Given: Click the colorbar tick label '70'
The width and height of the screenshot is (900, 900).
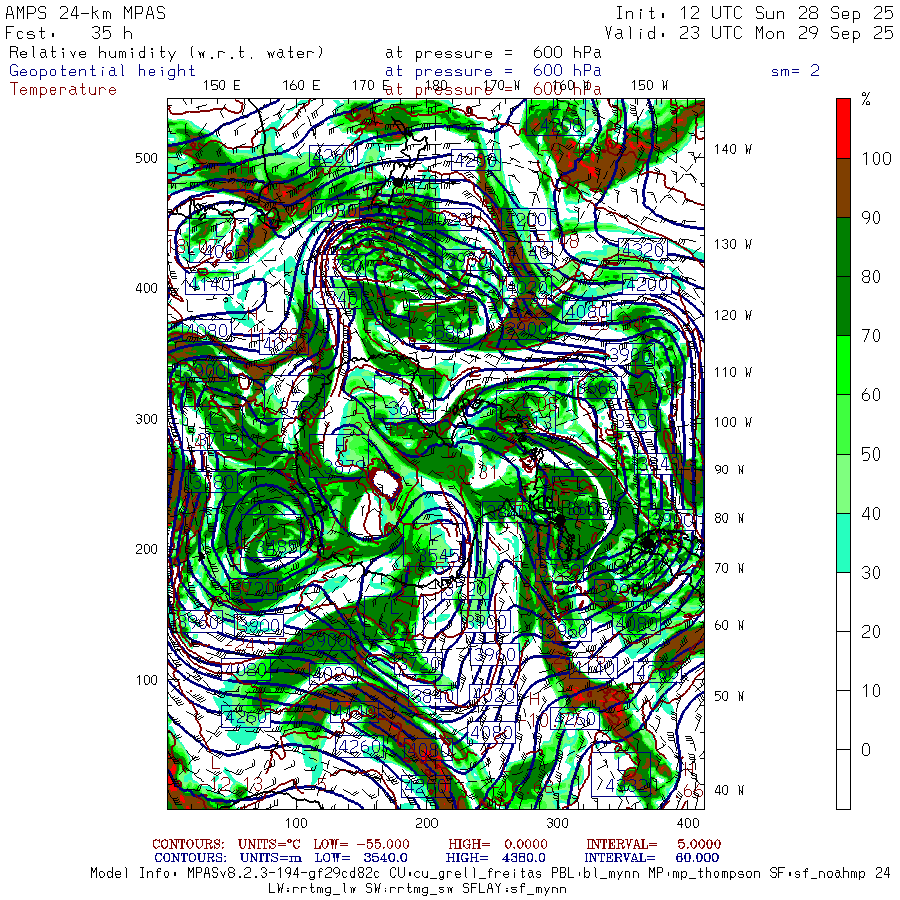Looking at the screenshot, I should coord(871,336).
